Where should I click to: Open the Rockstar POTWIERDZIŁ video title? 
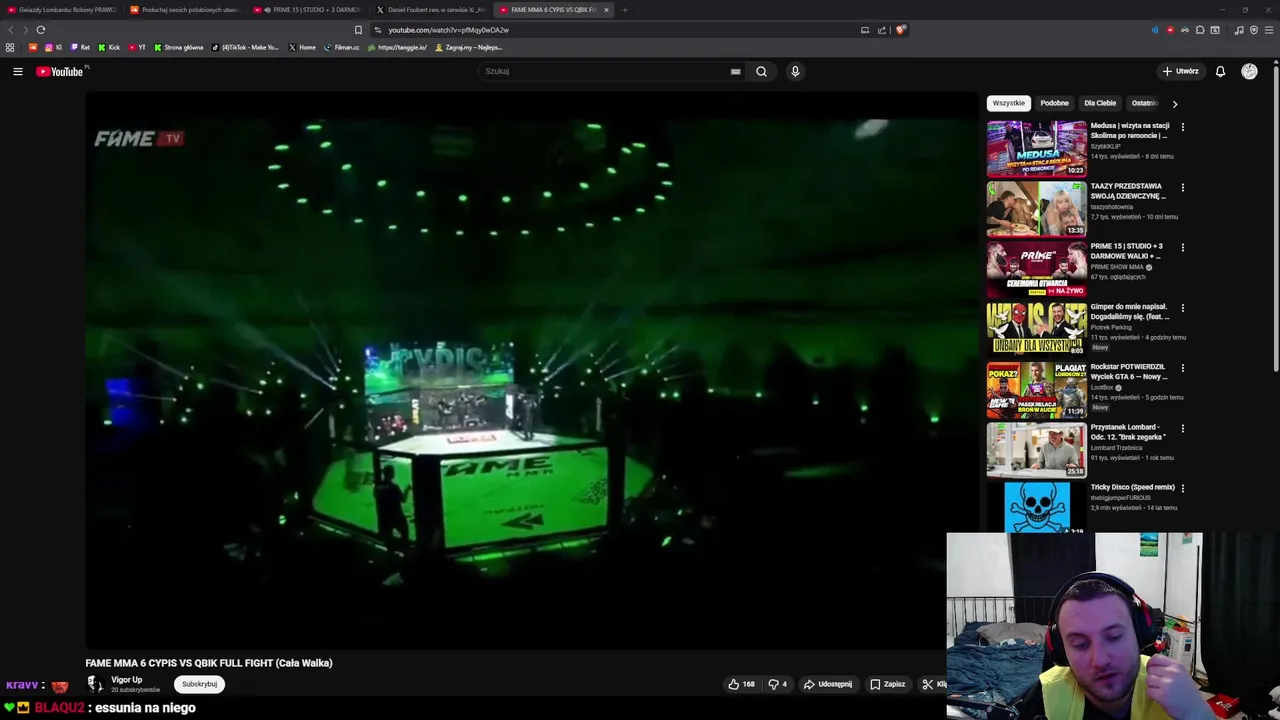[1129, 372]
